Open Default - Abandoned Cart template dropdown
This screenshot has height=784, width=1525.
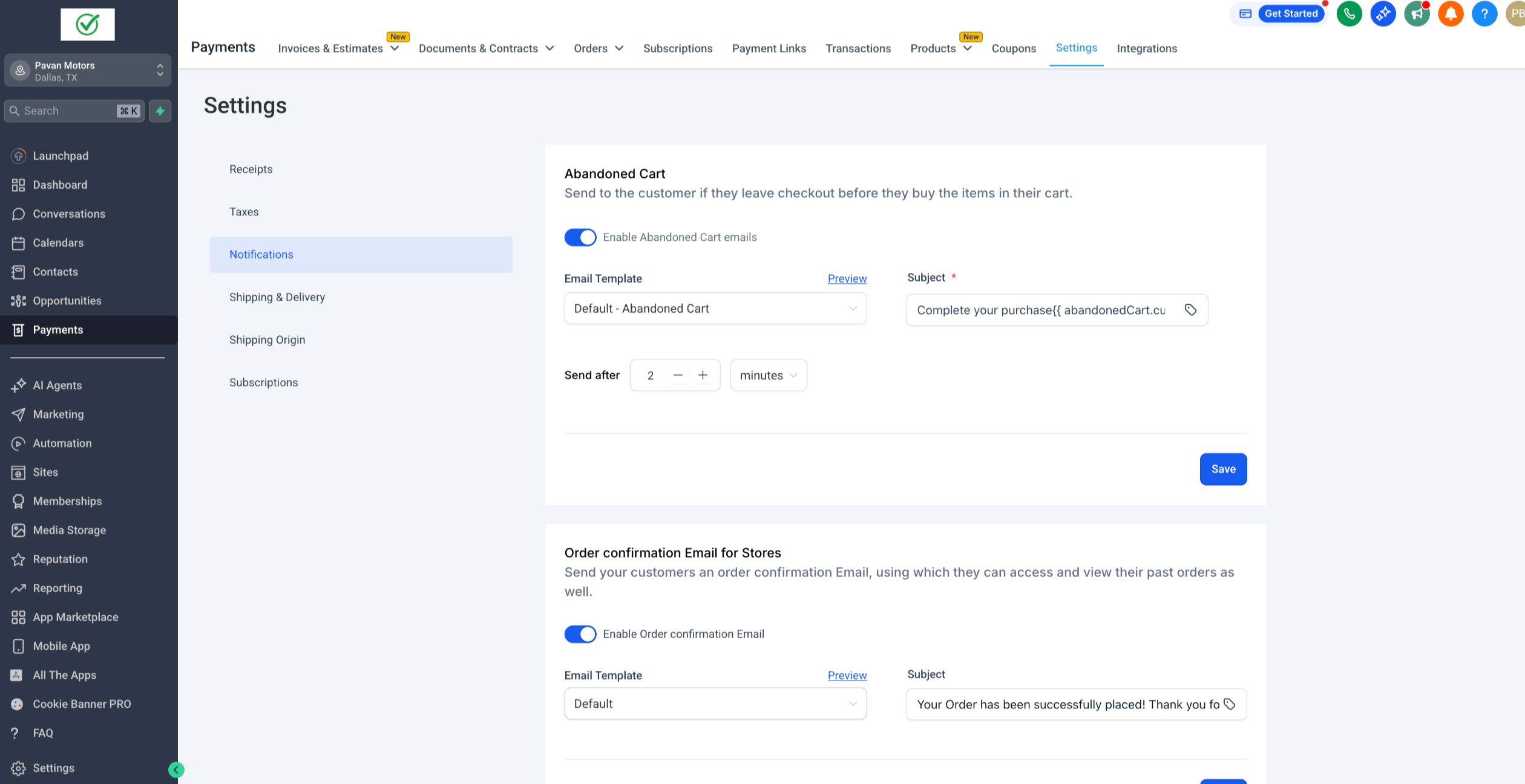[x=715, y=309]
